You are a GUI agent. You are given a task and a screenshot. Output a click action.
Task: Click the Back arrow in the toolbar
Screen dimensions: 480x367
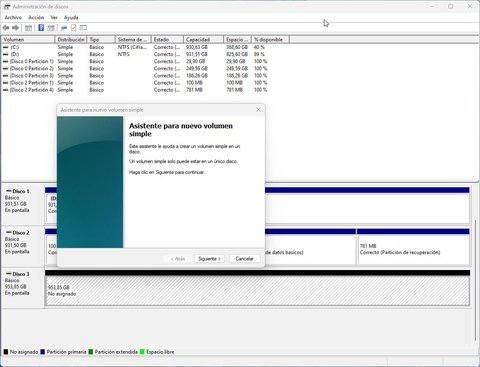click(6, 28)
